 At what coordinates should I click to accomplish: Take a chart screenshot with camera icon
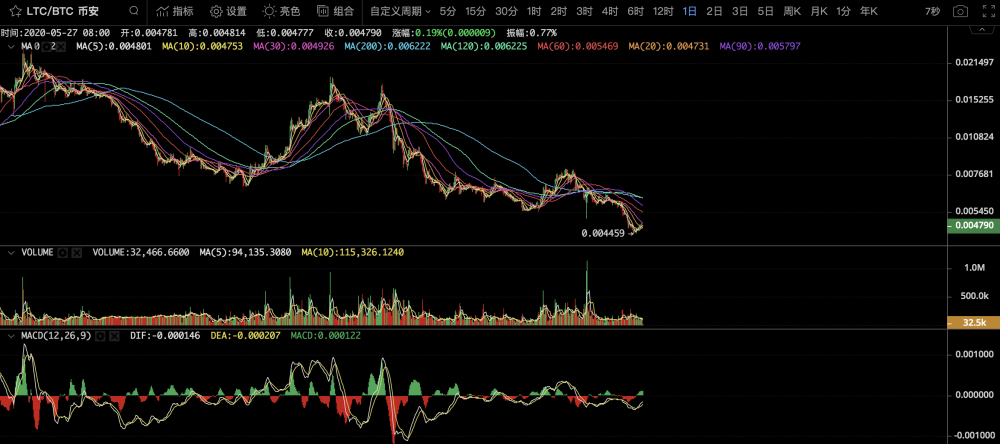click(960, 11)
